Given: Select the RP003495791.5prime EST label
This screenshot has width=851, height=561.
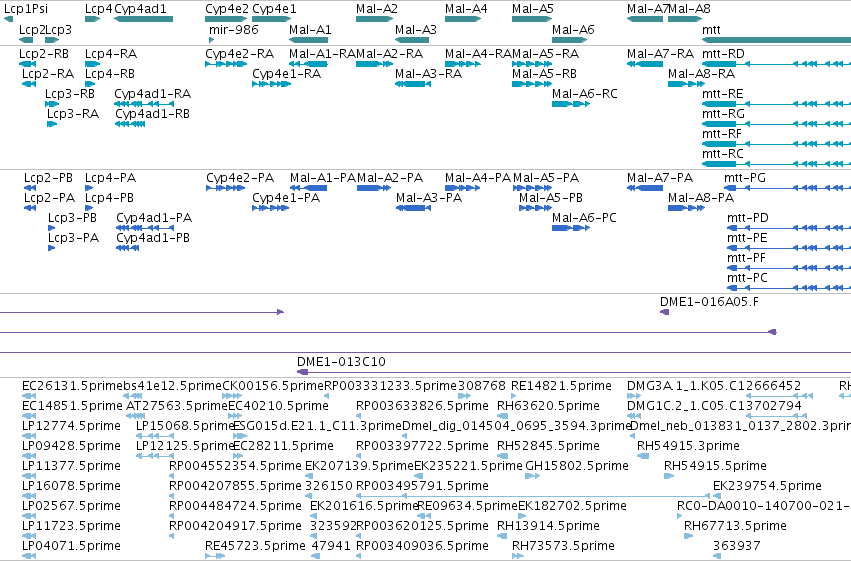Looking at the screenshot, I should [422, 486].
